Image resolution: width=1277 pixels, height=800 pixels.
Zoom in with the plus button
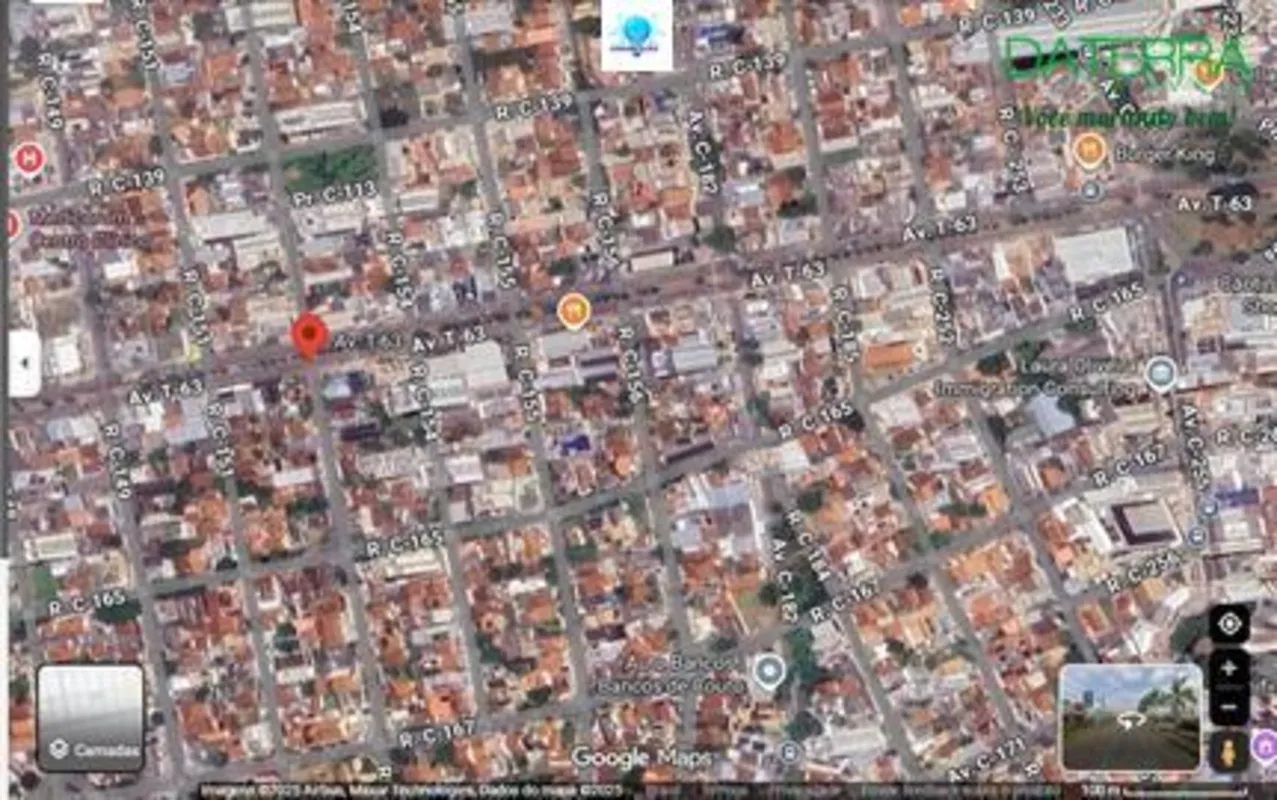tap(1229, 669)
